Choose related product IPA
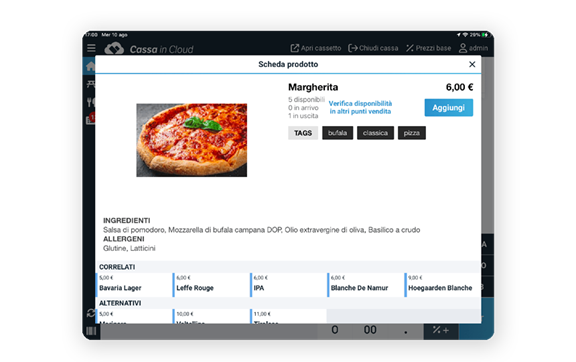The height and width of the screenshot is (362, 576). coord(288,284)
